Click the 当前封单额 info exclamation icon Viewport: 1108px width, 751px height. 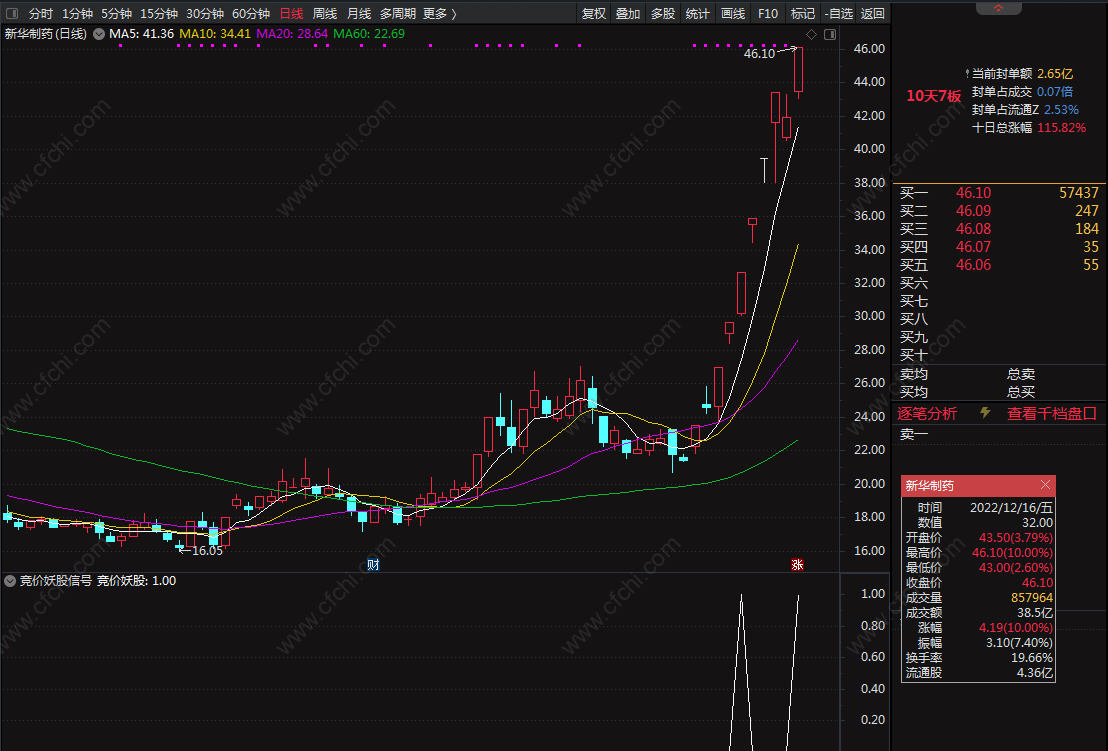967,73
